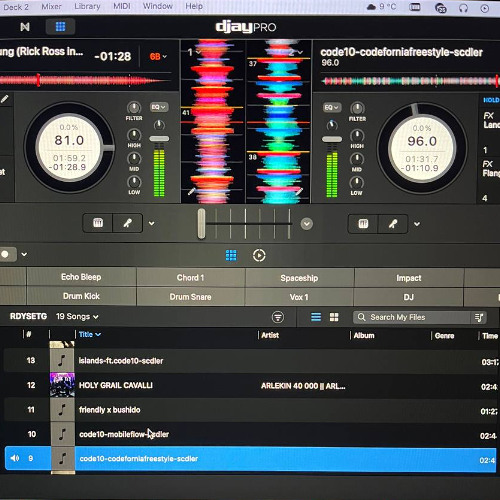Toggle deck 2 microphone button
Screen dimensions: 500x500
[393, 224]
